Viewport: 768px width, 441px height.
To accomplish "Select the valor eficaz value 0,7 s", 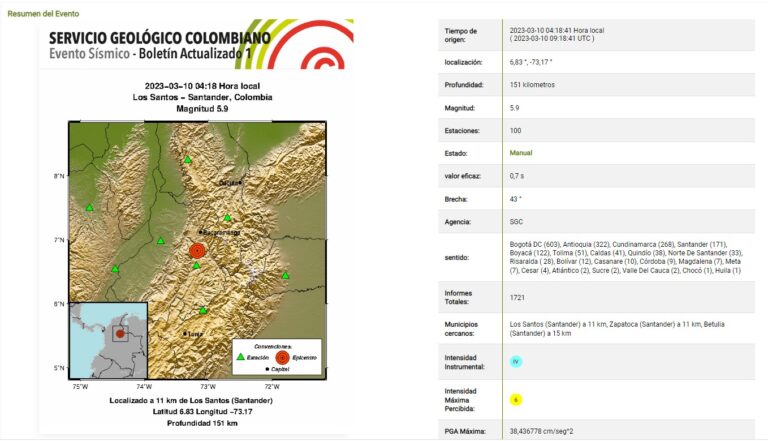I will (517, 176).
